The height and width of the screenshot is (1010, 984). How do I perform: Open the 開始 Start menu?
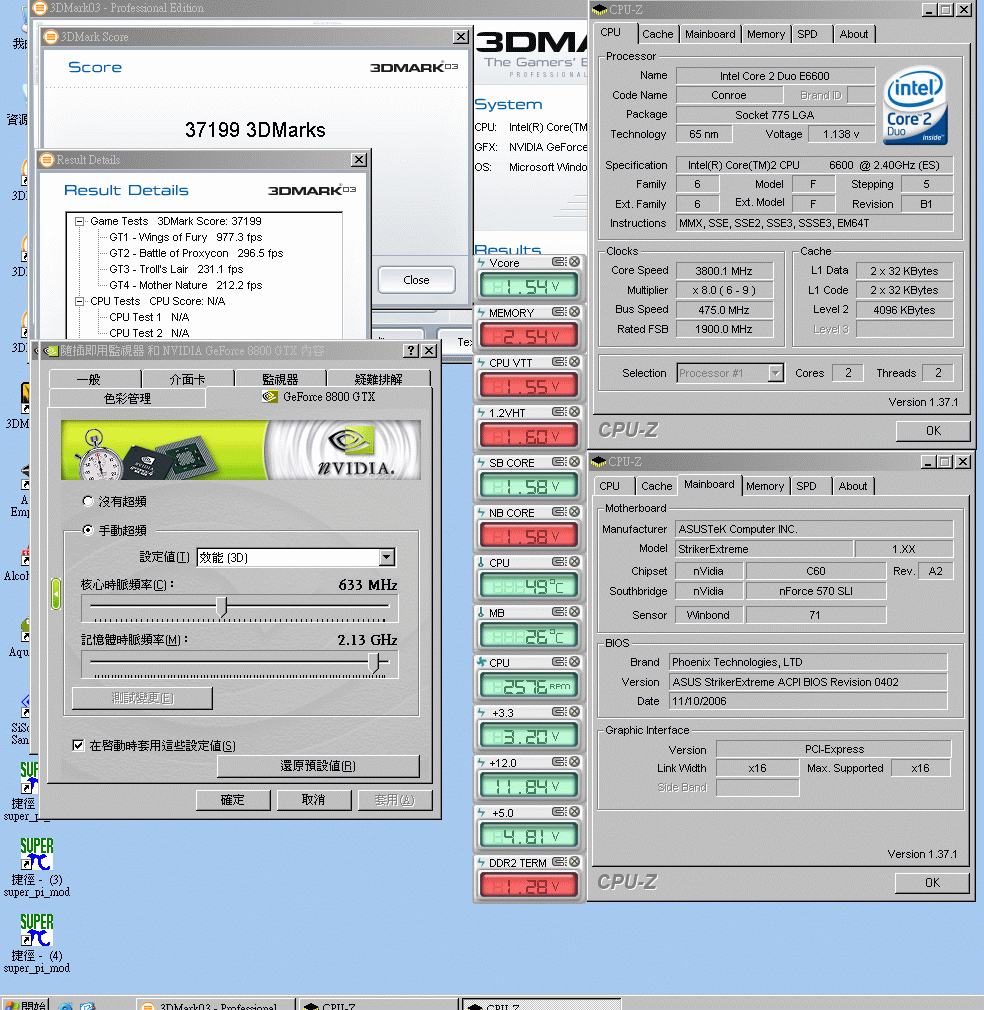26,1005
